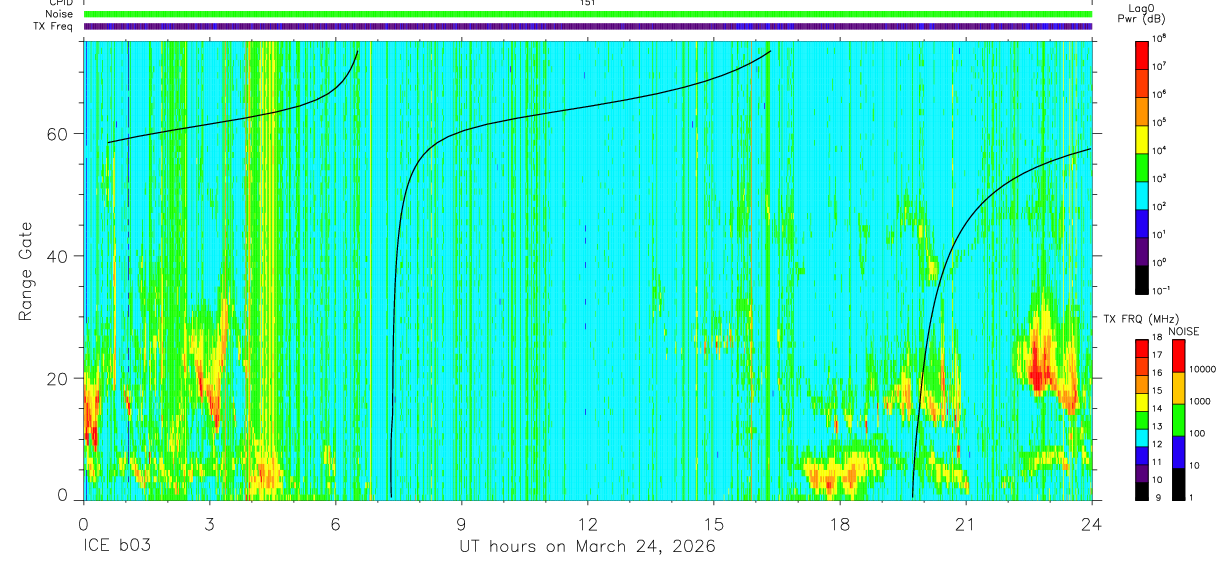1228x567 pixels.
Task: Click the UT hours on March 24, 2026 title
Action: coord(588,547)
